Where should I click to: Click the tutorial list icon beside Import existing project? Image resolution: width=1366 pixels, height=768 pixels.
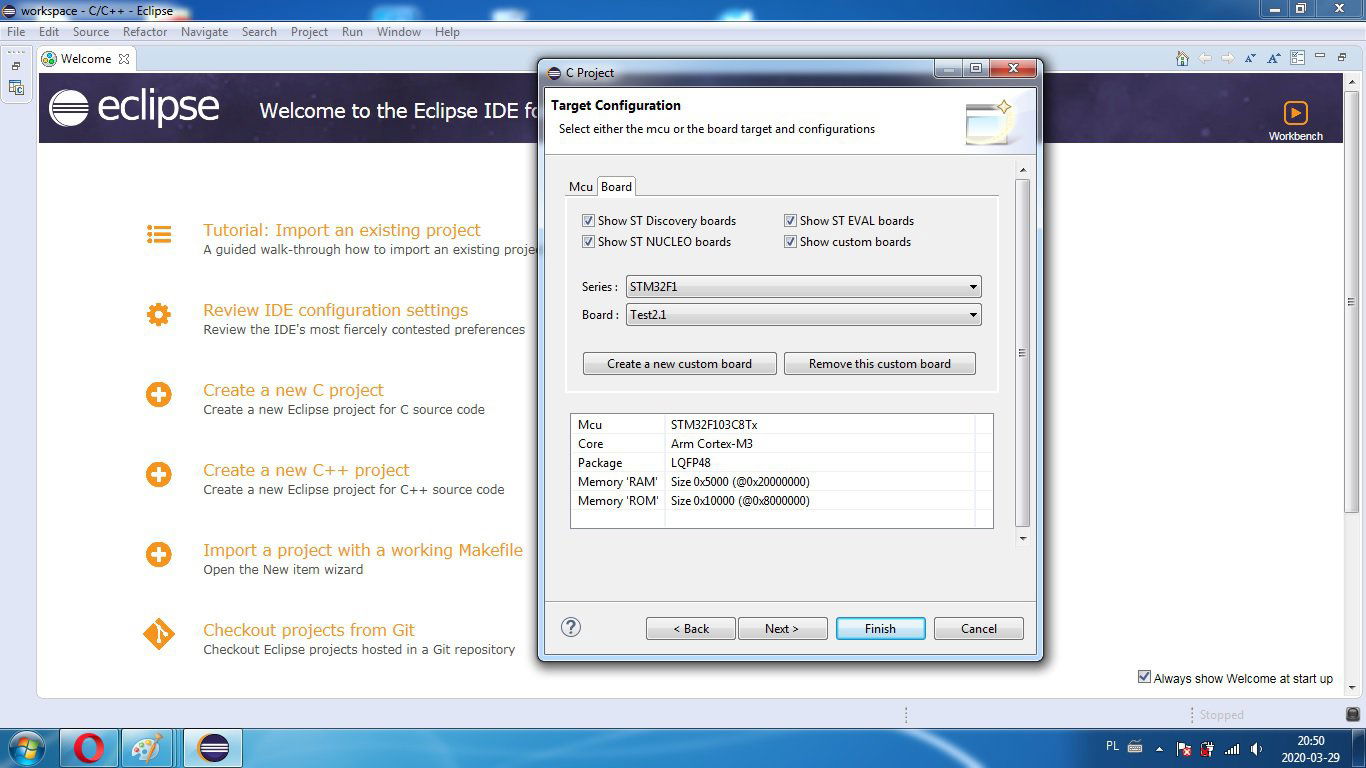tap(159, 234)
